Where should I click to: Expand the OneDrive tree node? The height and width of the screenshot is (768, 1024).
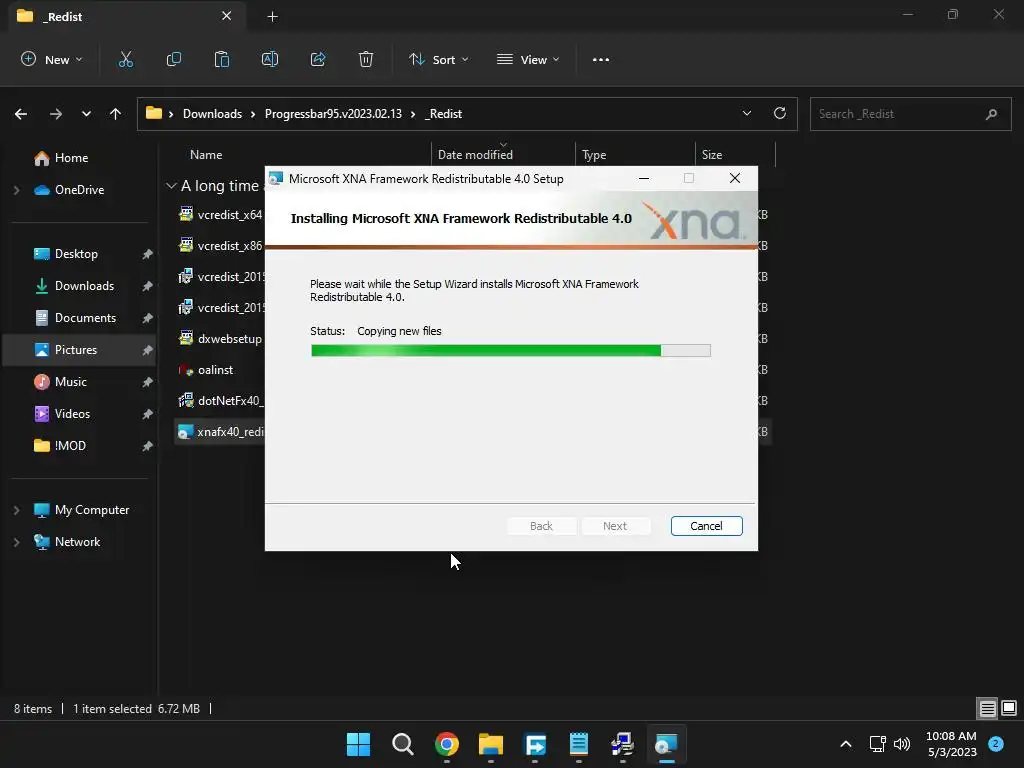16,190
